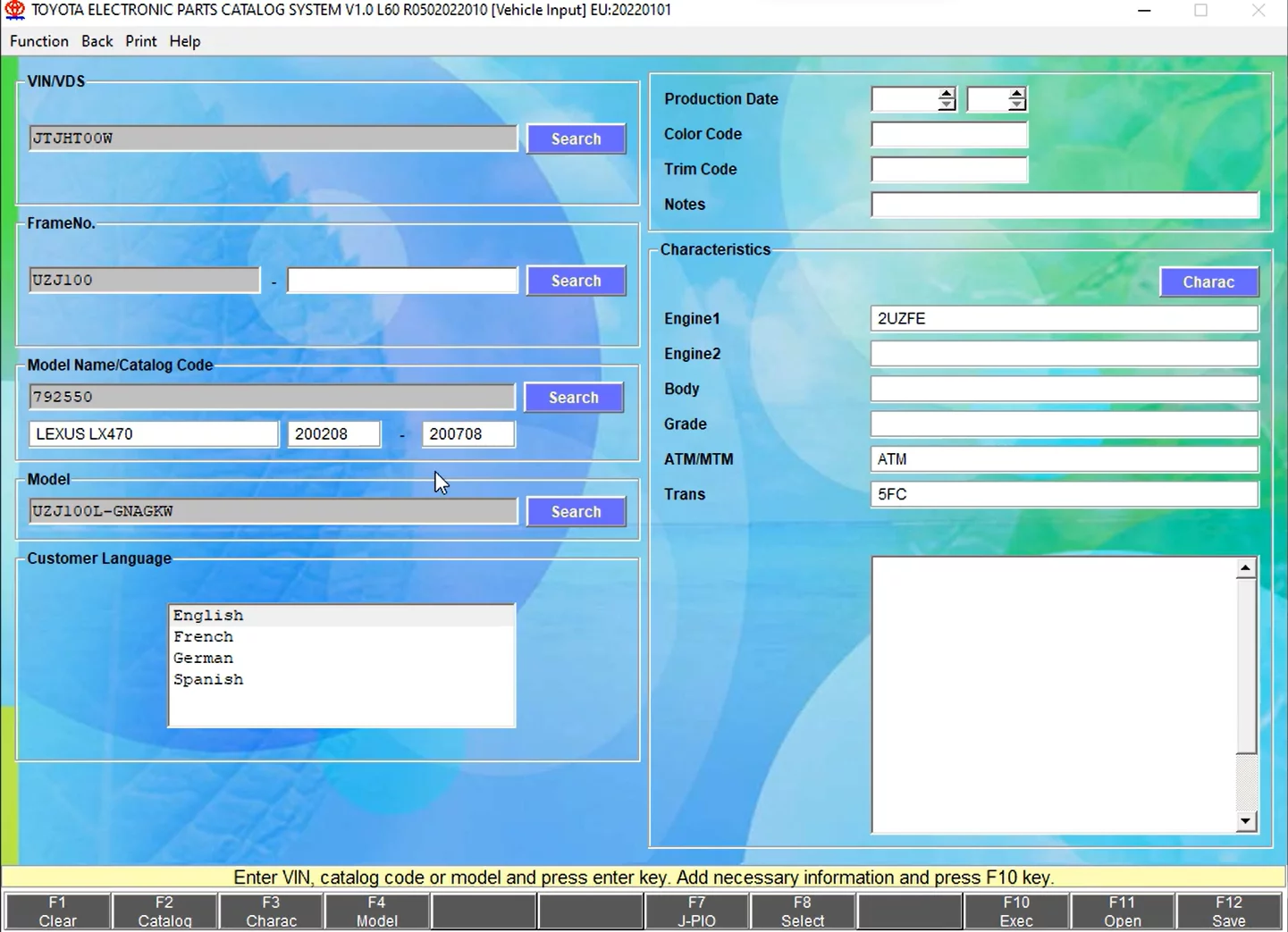Click the Charac button in Characteristics
The image size is (1288, 932).
[x=1208, y=281]
